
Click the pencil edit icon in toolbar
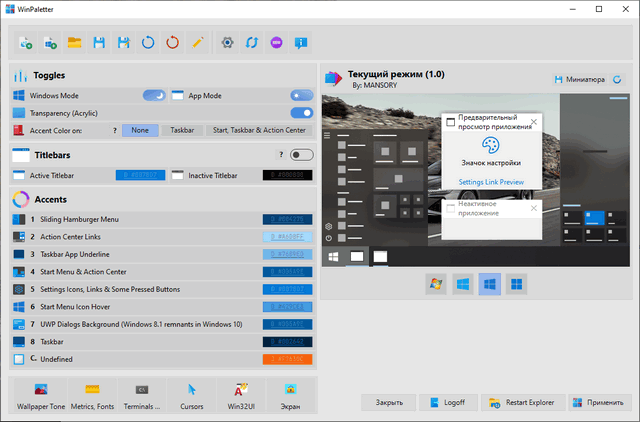tap(198, 43)
